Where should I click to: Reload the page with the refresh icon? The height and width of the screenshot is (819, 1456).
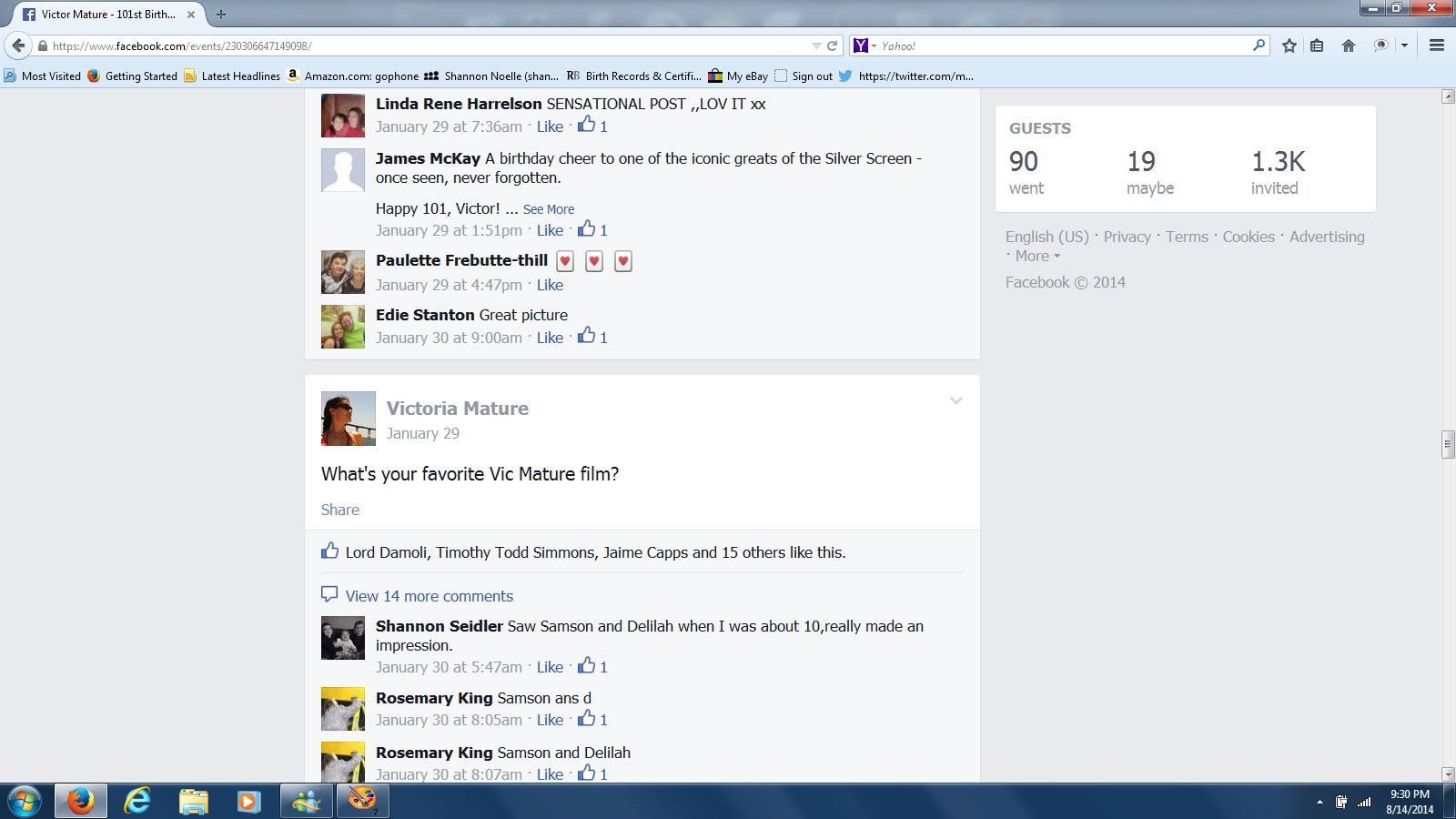tap(832, 45)
